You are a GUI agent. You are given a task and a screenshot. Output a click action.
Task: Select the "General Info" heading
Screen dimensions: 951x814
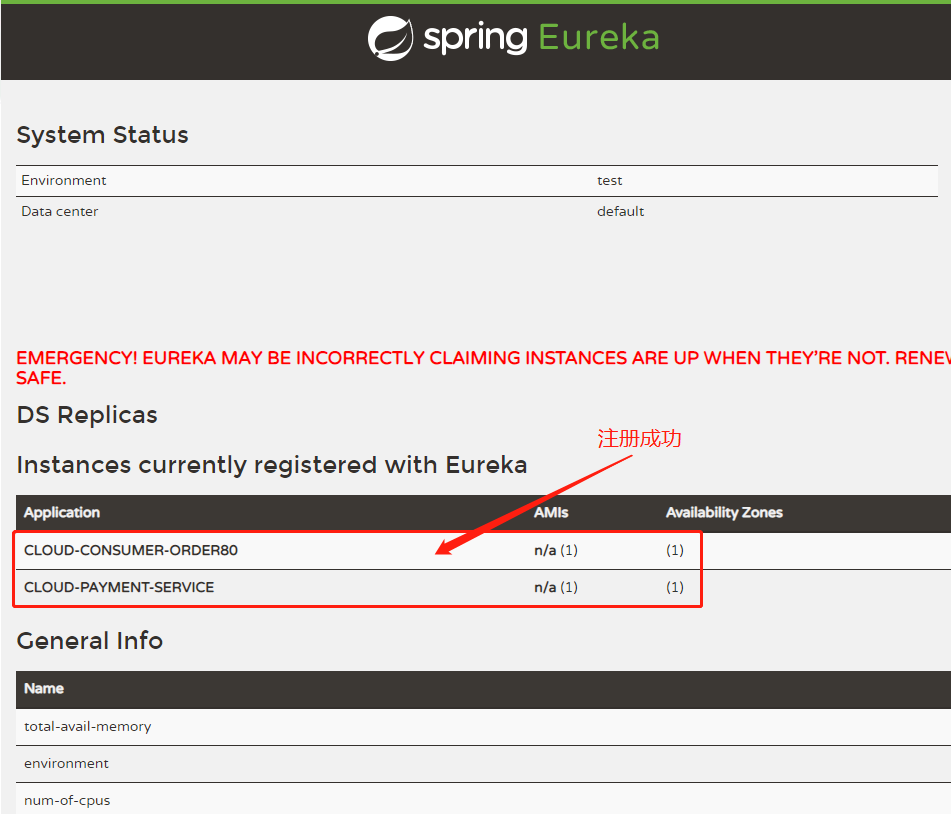[x=90, y=641]
